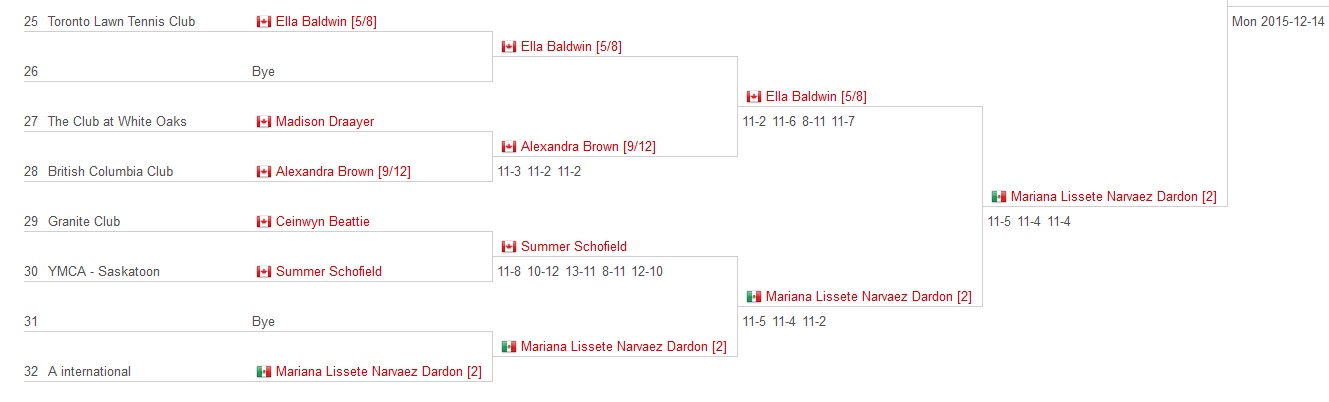The height and width of the screenshot is (402, 1329).
Task: Open Ceinwyn Beattie's player profile
Action: pyautogui.click(x=323, y=222)
